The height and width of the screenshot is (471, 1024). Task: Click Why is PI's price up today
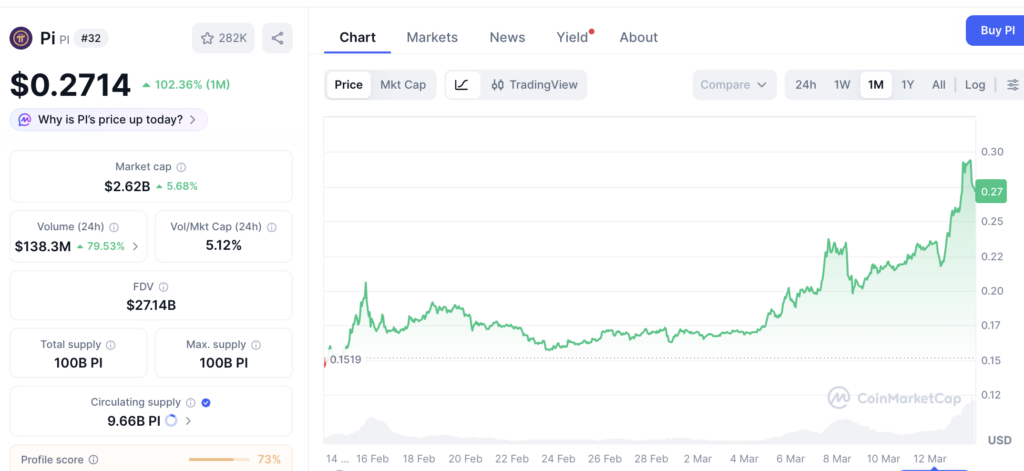coord(108,120)
